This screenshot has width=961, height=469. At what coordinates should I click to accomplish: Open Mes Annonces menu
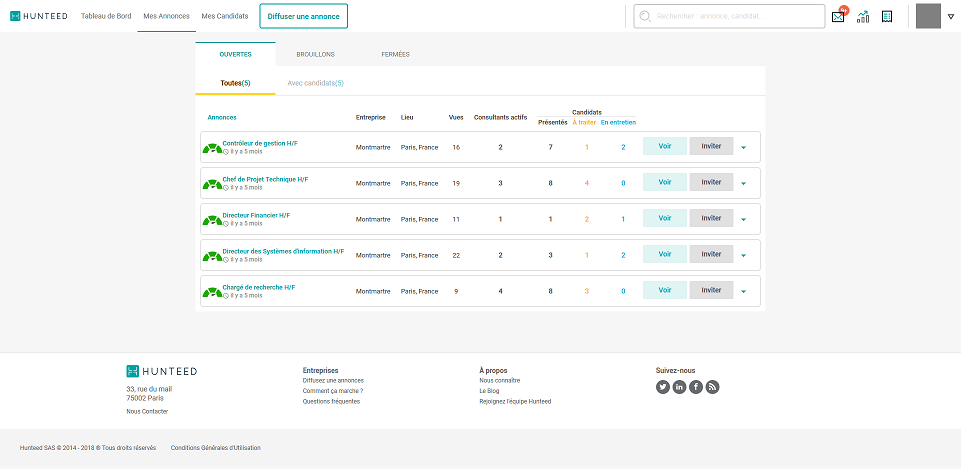[167, 16]
